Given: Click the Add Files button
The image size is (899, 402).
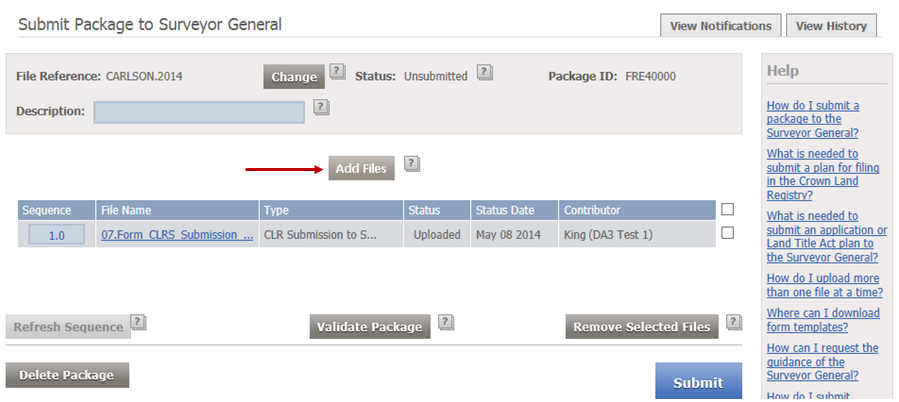Looking at the screenshot, I should pos(361,169).
